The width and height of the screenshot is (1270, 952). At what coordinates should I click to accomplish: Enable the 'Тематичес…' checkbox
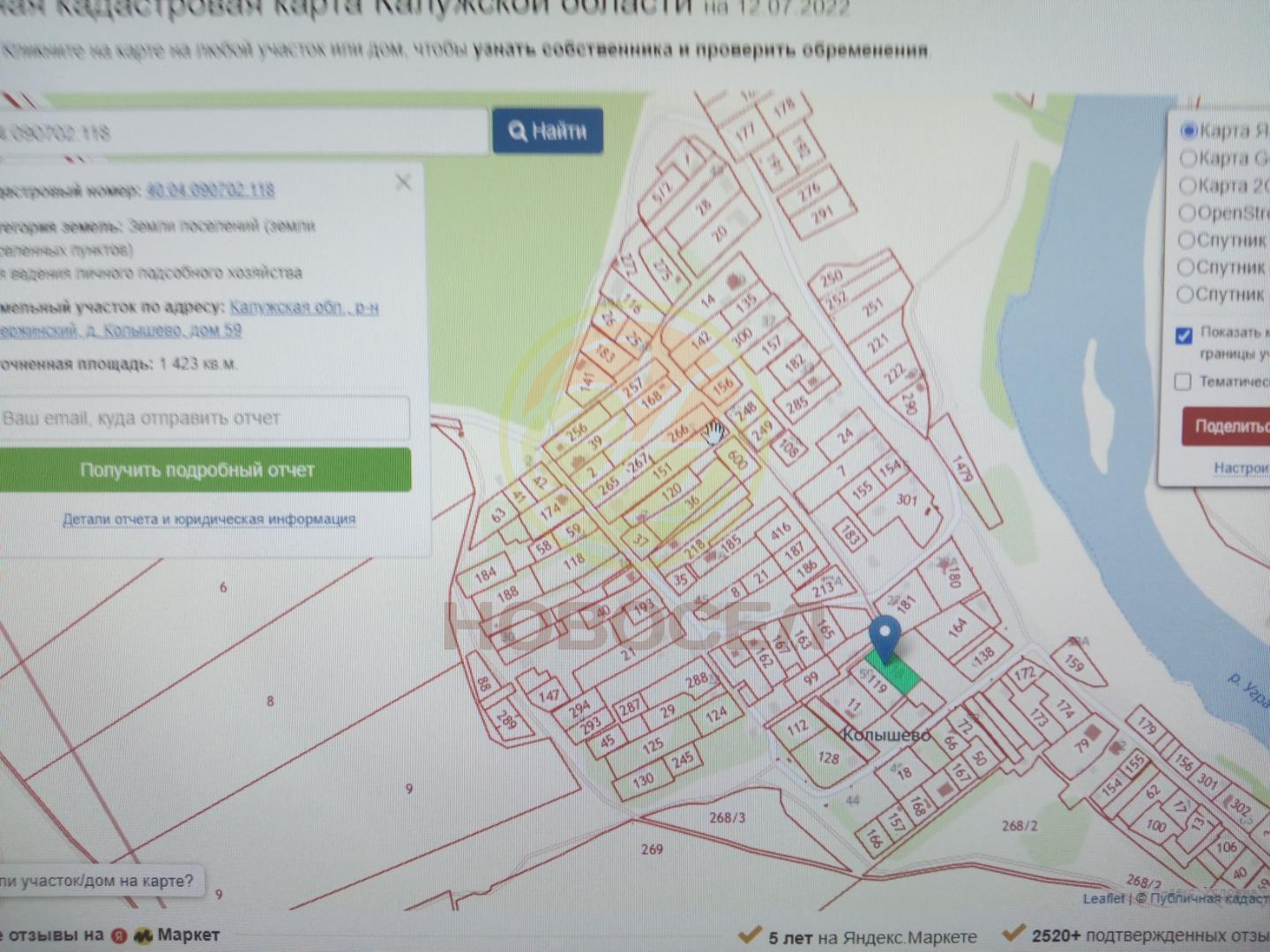click(x=1183, y=382)
